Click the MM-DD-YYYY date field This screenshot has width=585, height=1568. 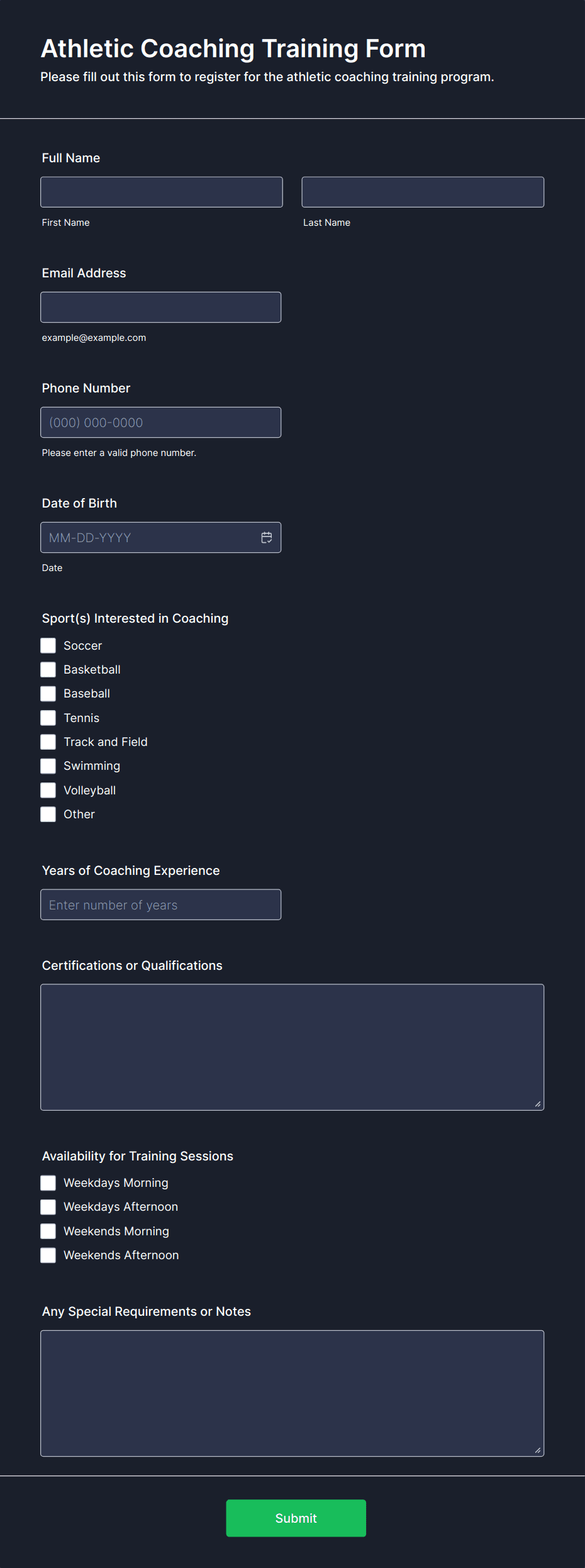[x=161, y=537]
